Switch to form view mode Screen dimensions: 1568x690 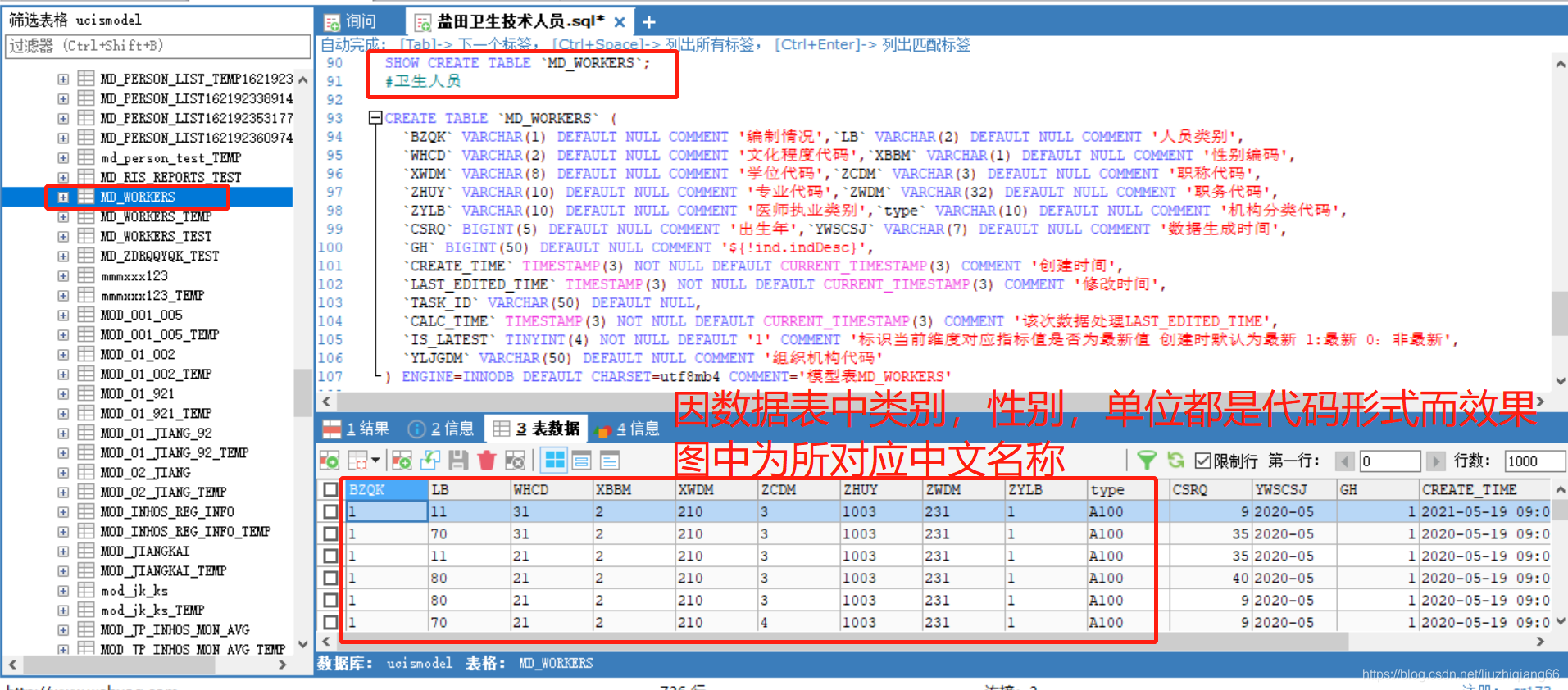(582, 461)
